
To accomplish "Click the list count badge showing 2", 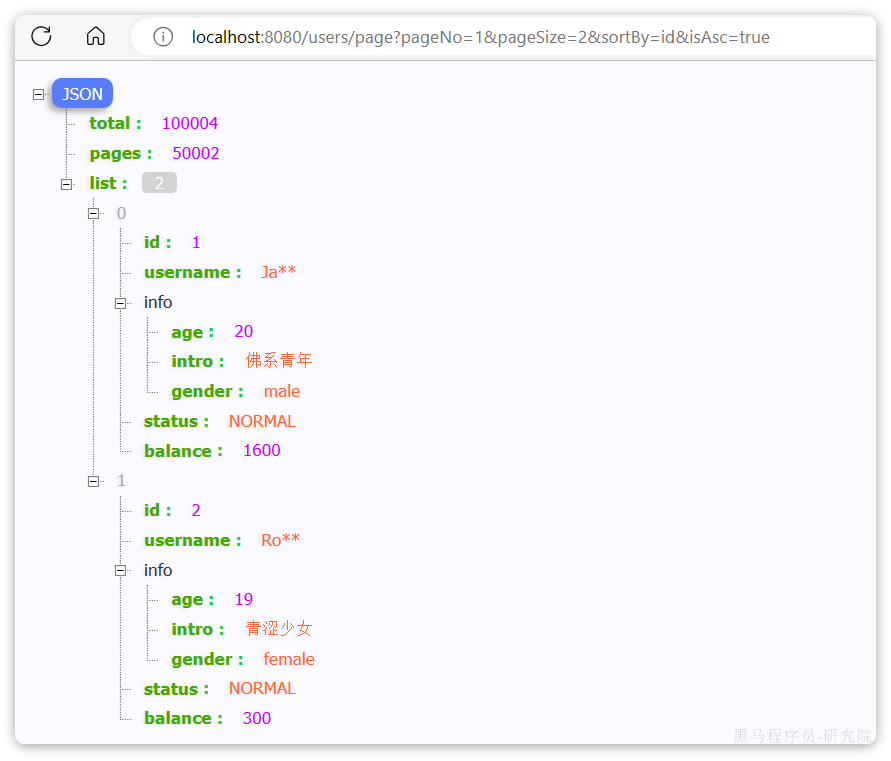I will pos(159,183).
